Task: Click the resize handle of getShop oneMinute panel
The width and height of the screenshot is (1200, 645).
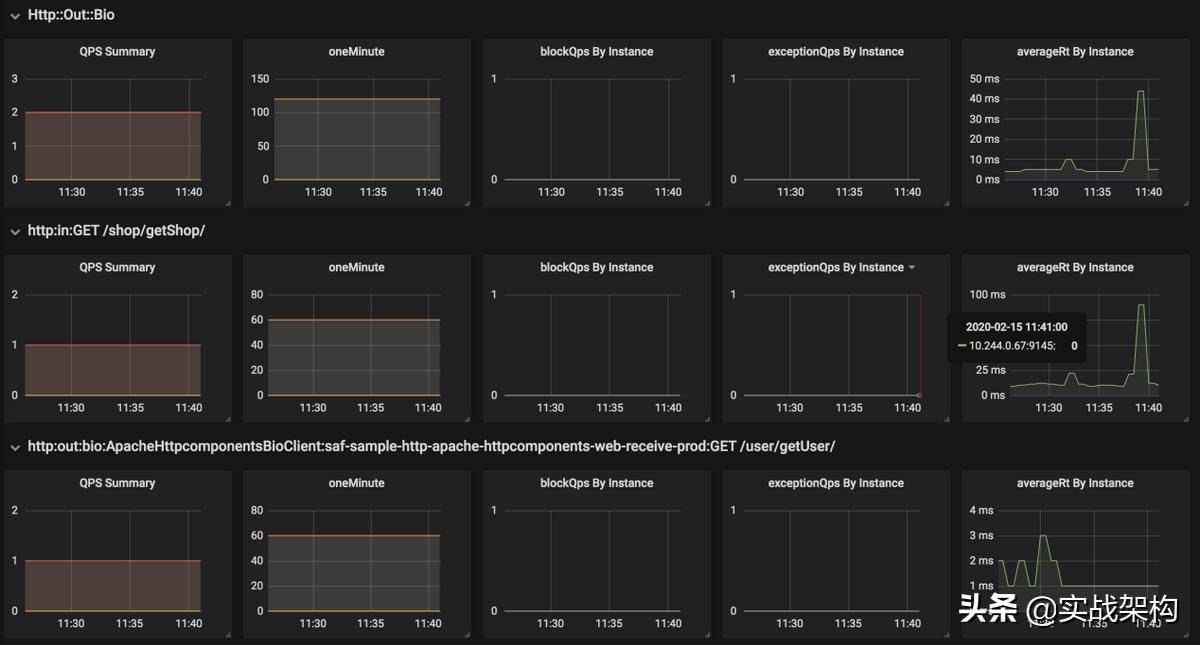Action: 467,419
